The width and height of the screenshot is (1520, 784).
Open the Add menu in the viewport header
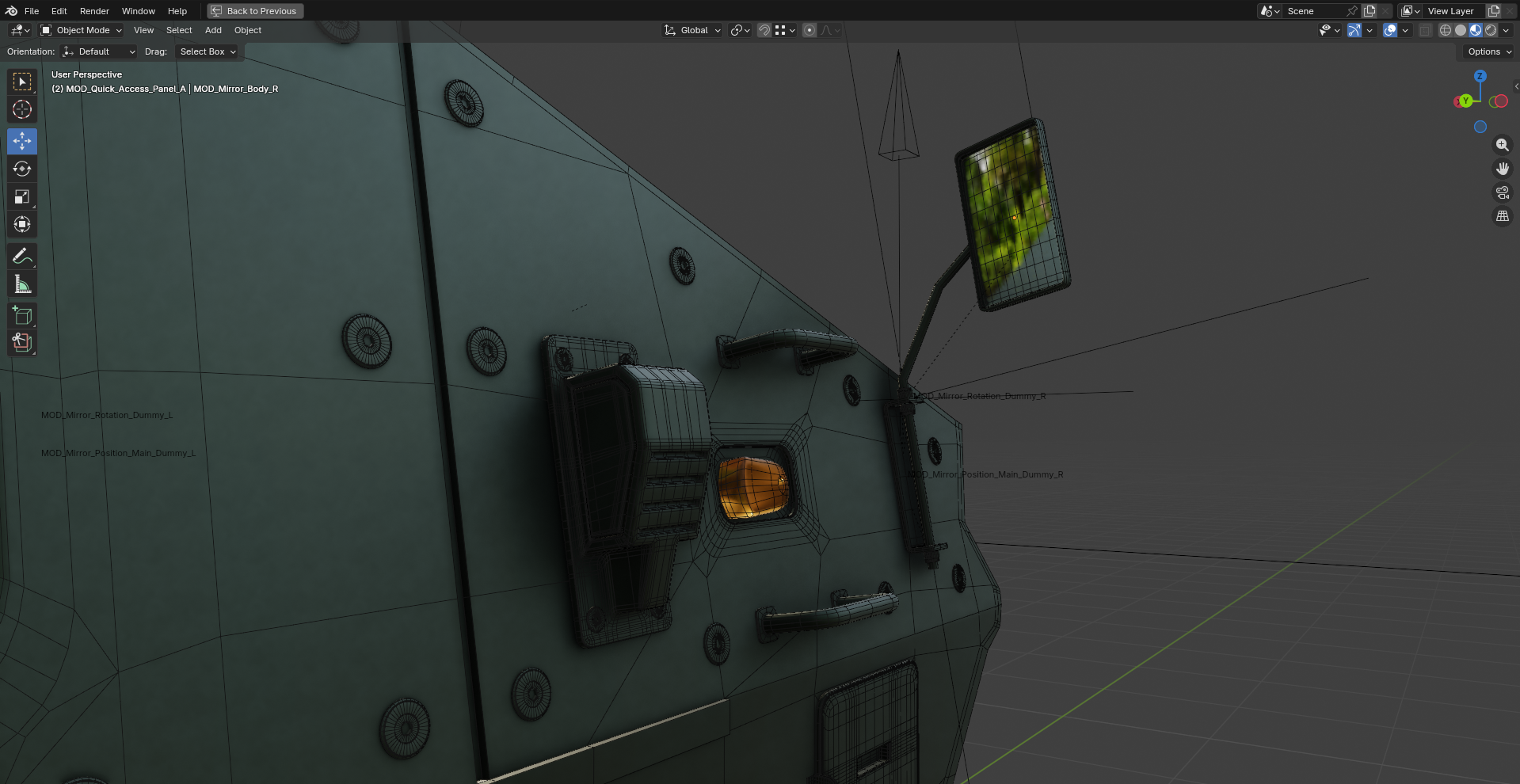click(x=213, y=30)
